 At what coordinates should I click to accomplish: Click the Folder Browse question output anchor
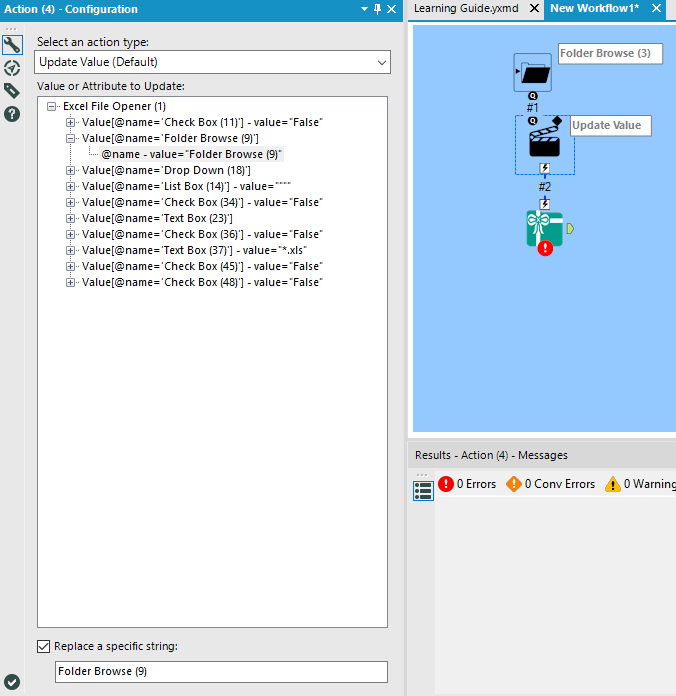(x=533, y=96)
